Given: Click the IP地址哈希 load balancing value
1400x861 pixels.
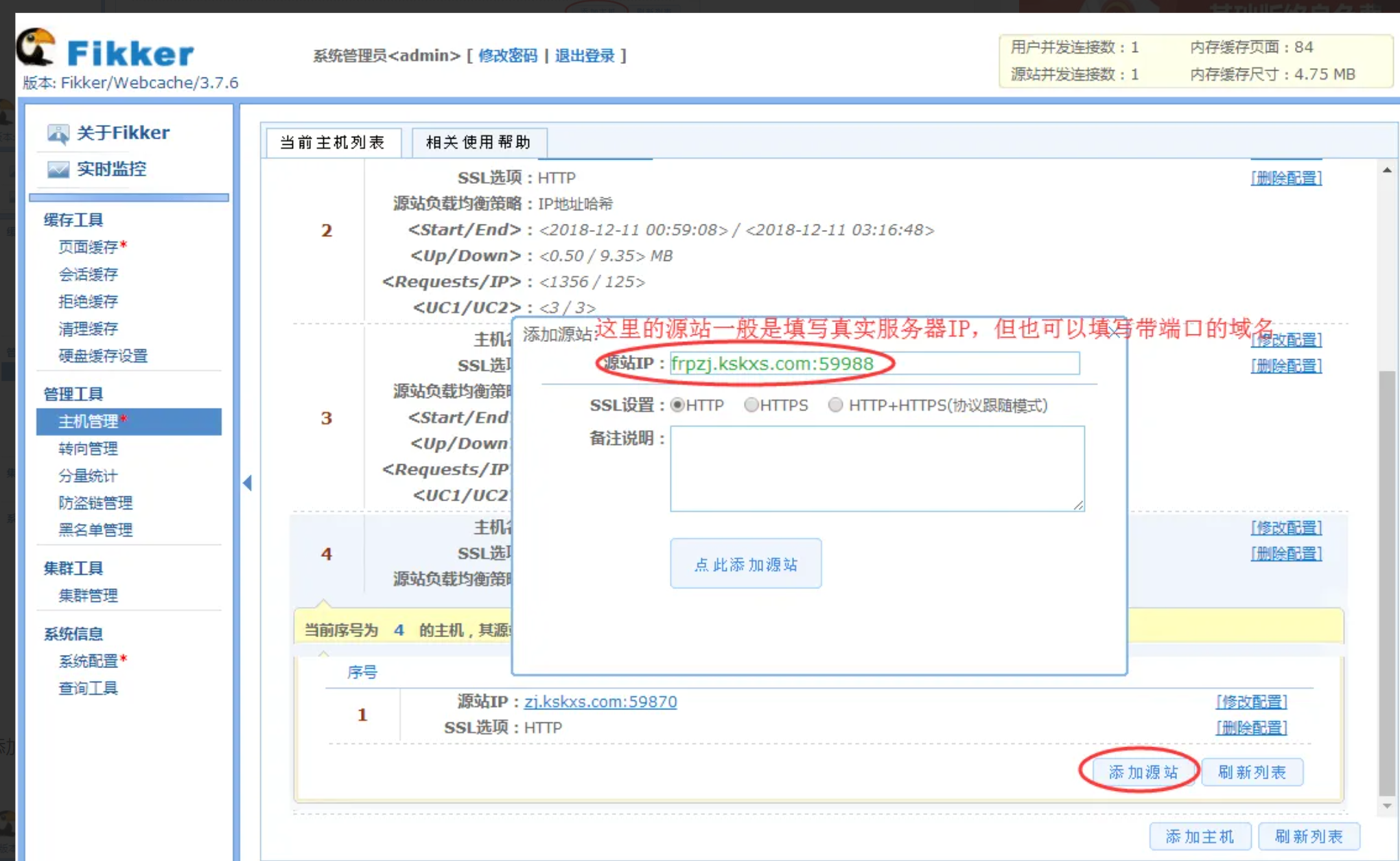Looking at the screenshot, I should coord(575,204).
